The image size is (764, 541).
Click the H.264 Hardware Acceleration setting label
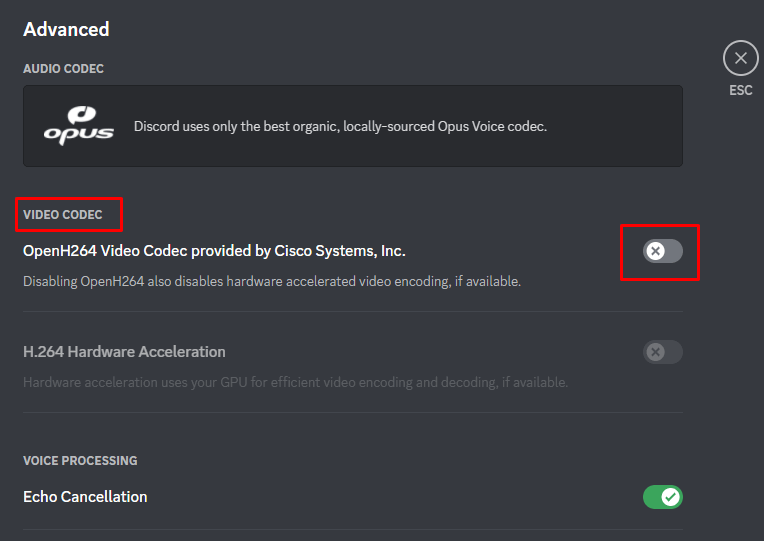tap(124, 352)
